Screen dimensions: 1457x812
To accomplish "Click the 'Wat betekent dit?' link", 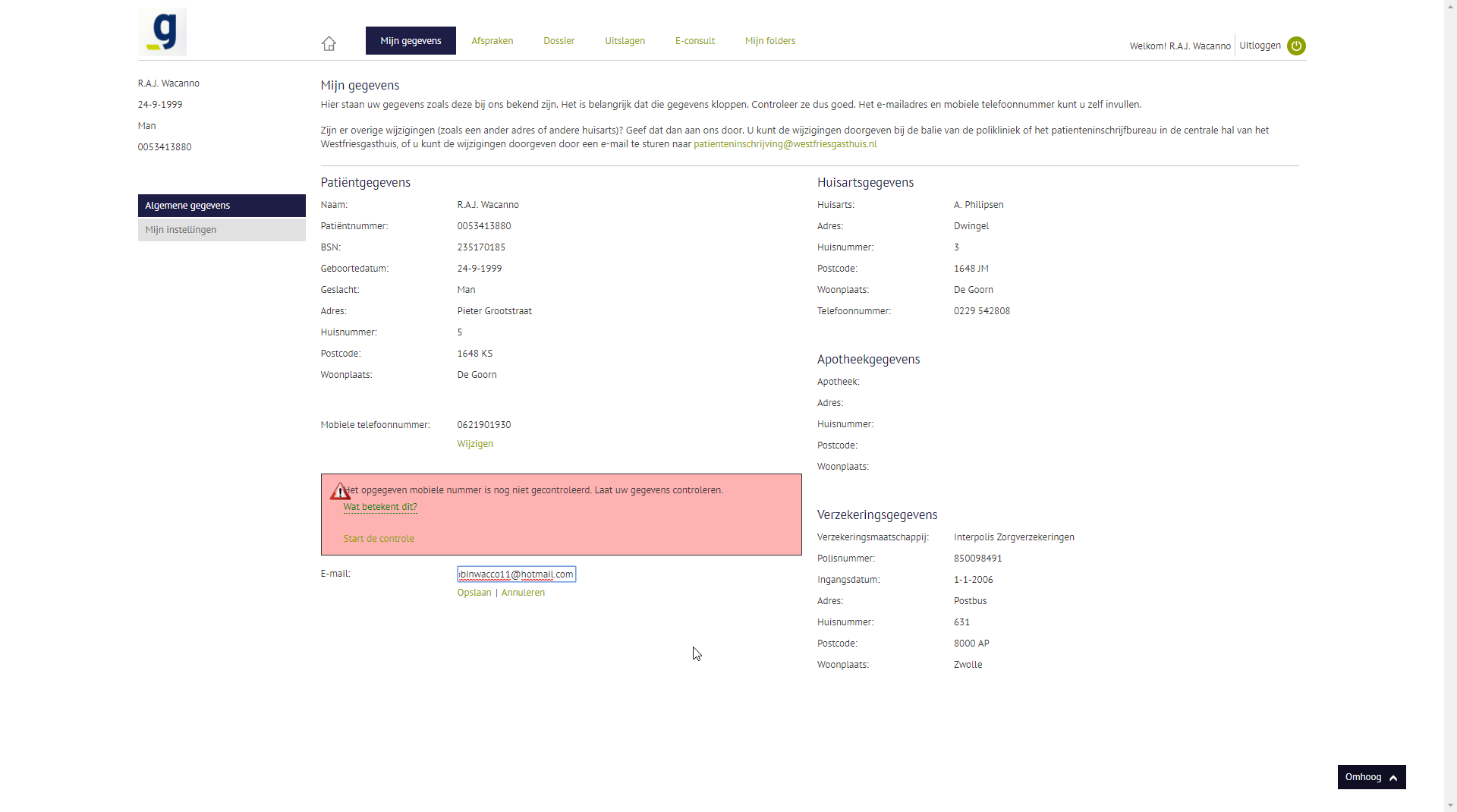I will click(x=380, y=507).
